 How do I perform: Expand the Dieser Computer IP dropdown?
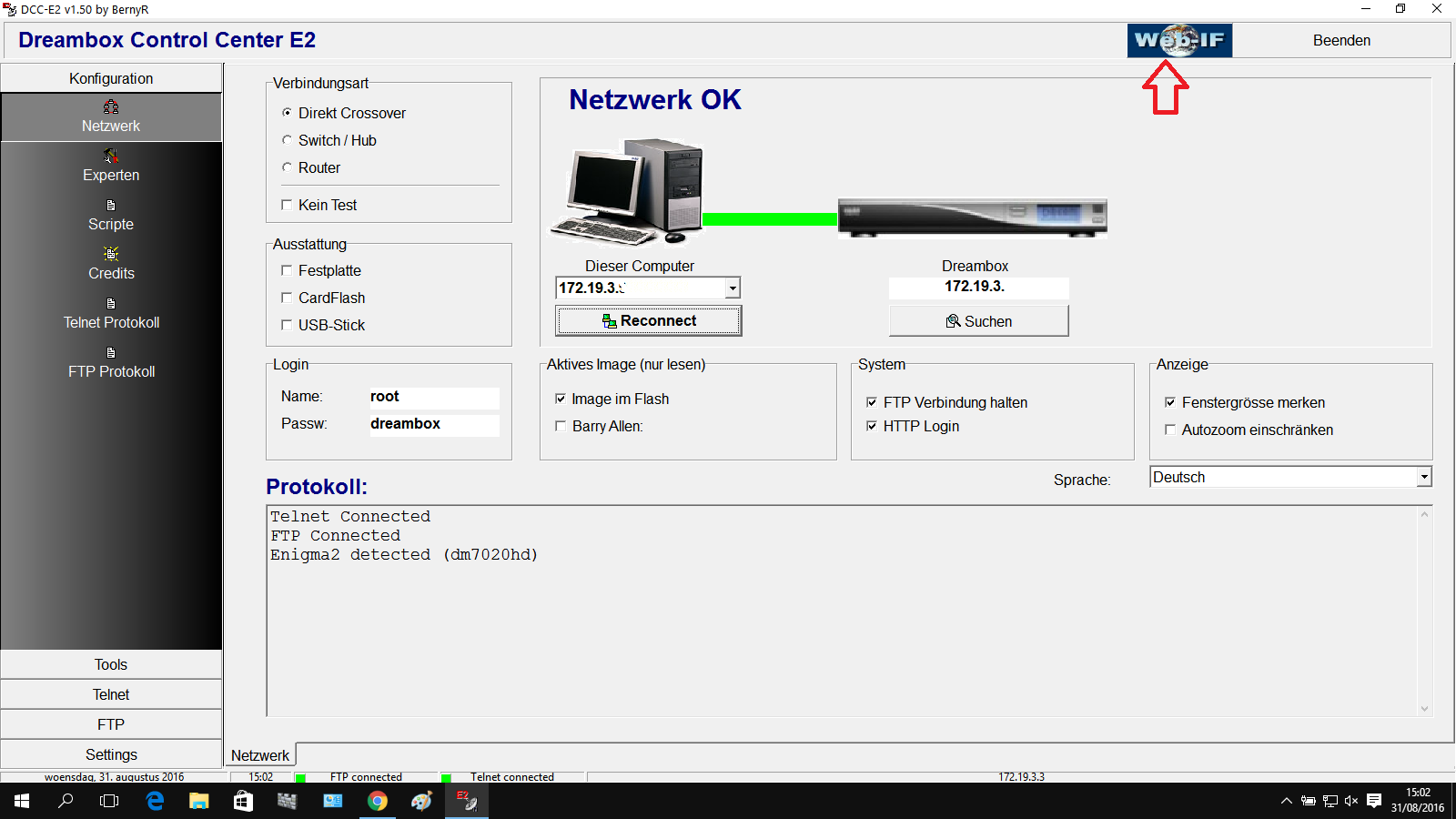tap(733, 288)
